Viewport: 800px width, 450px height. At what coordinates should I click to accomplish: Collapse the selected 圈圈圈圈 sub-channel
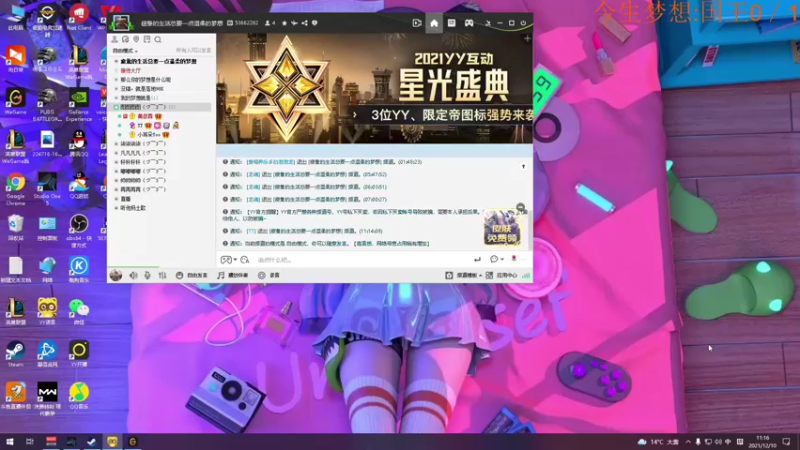pos(116,107)
